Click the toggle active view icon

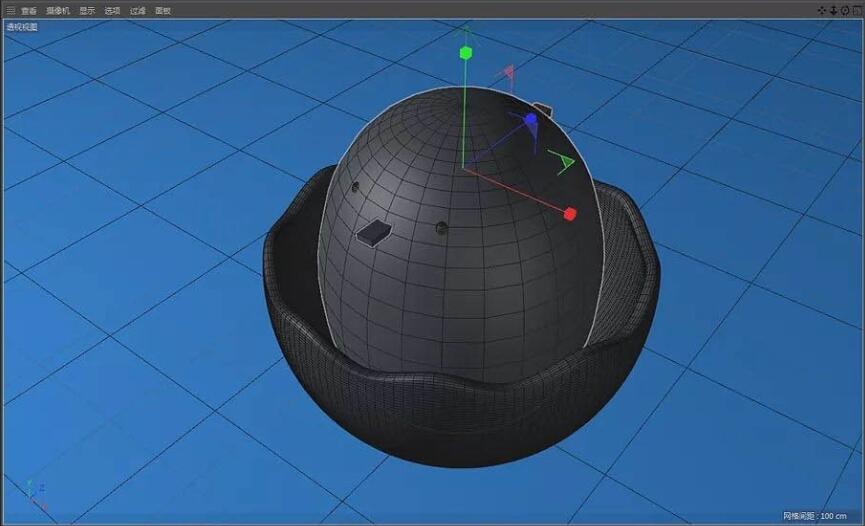[857, 10]
